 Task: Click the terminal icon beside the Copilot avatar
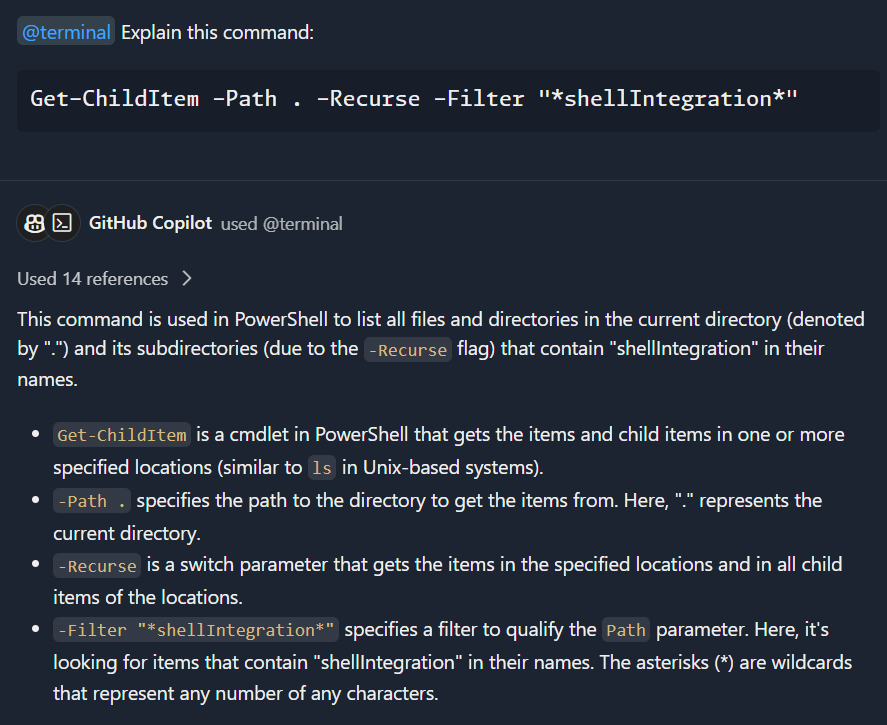point(61,222)
